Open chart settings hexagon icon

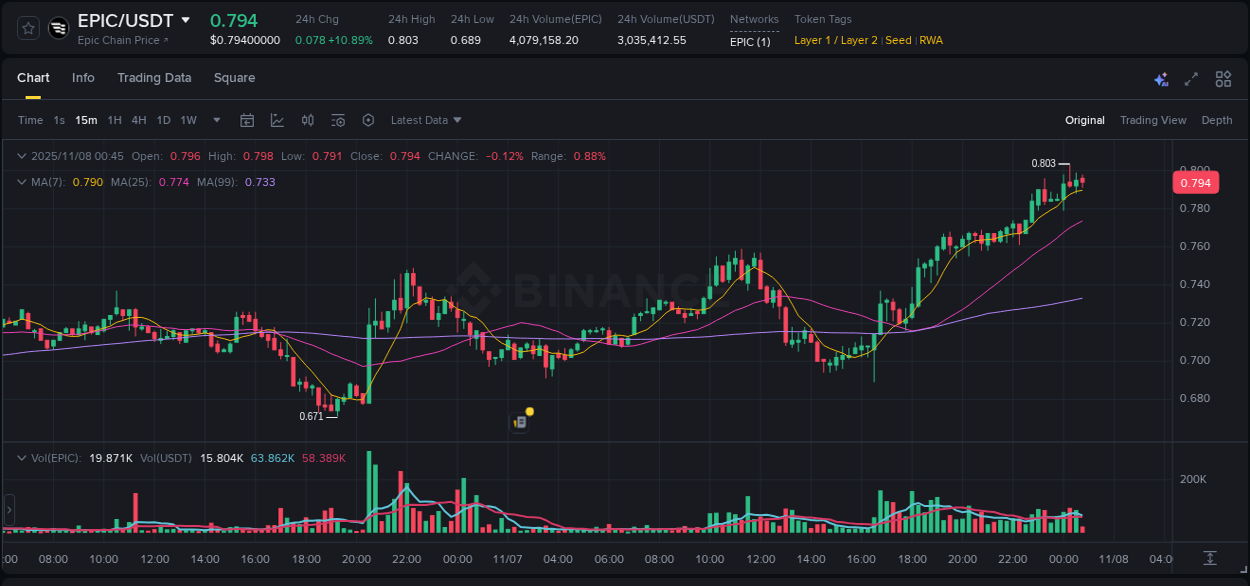tap(368, 119)
